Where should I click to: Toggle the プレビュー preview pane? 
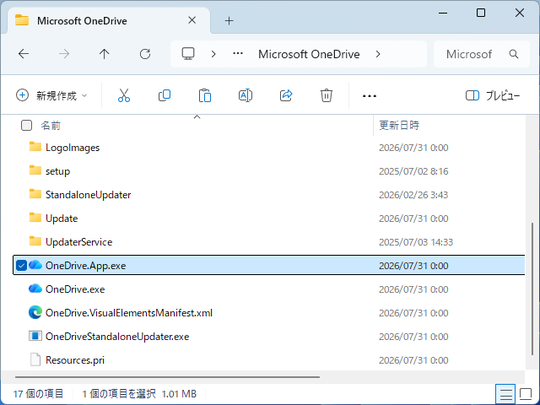coord(492,95)
